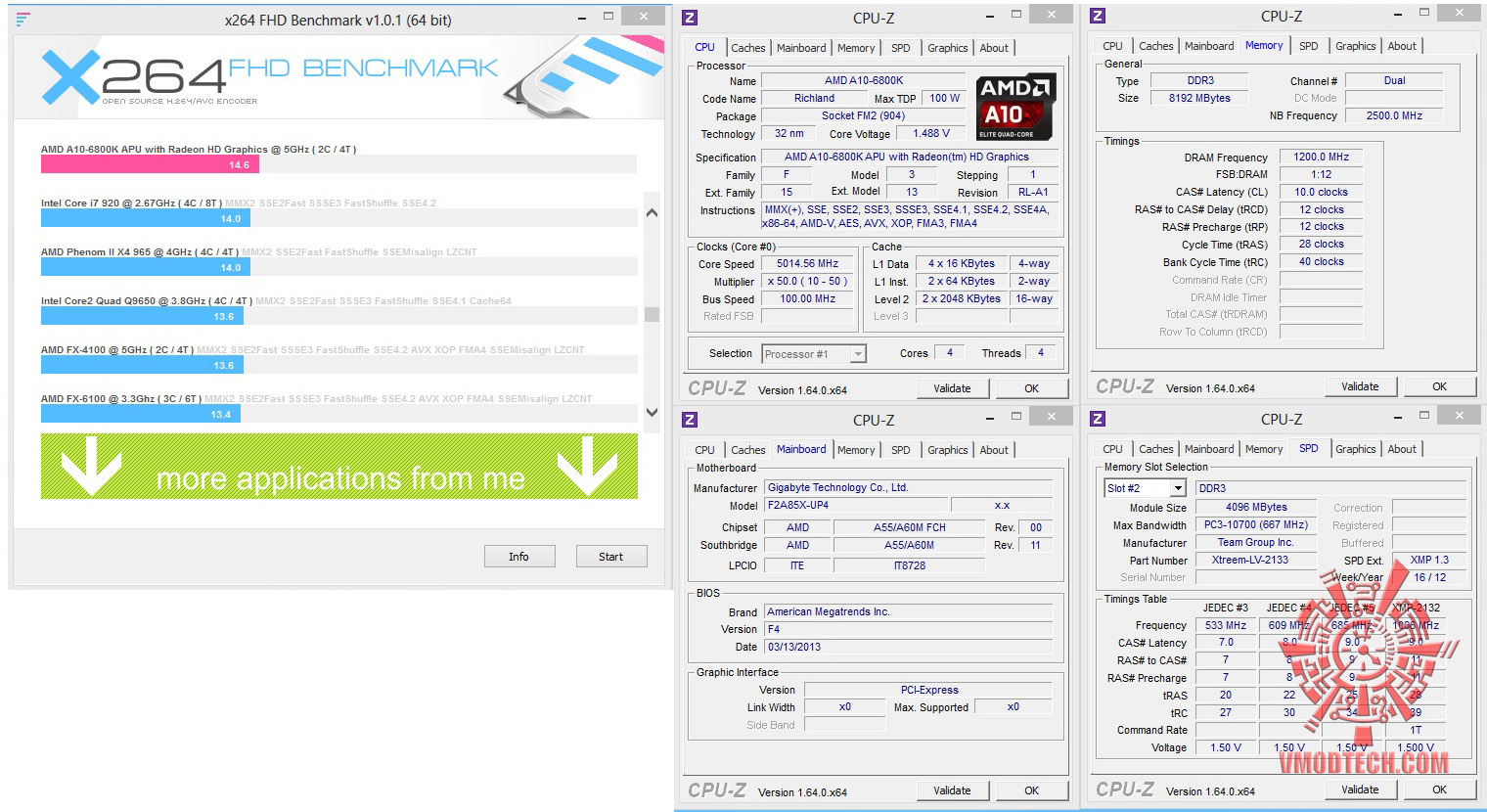Viewport: 1487px width, 812px height.
Task: Click the Manufacturer value 'Team Group Inc.'
Action: pos(1255,543)
